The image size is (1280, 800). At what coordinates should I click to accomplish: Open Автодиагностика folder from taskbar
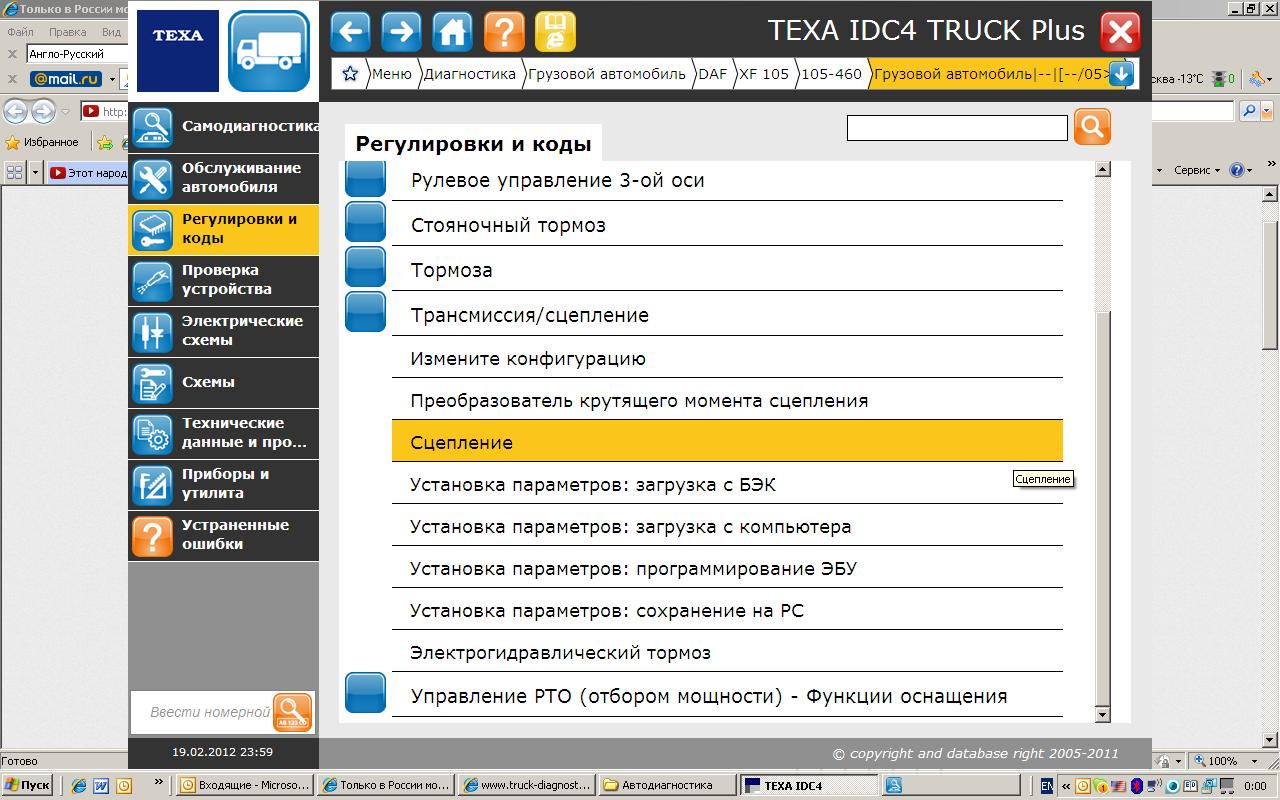point(667,785)
